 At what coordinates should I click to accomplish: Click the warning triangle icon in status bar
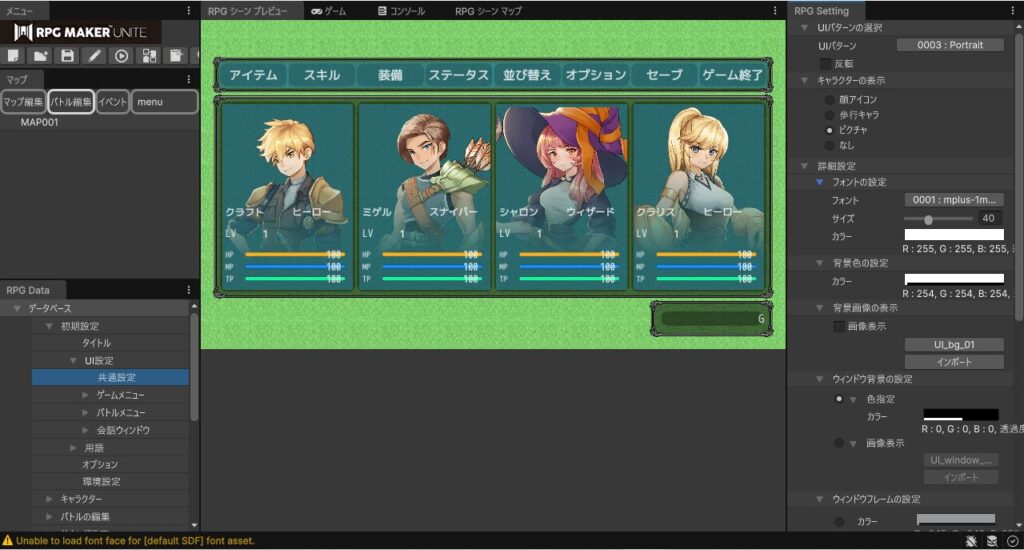[8, 541]
